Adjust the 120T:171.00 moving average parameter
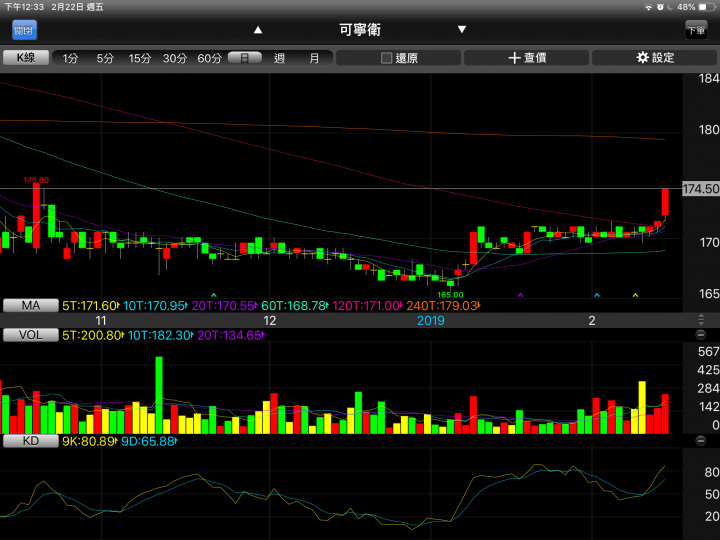720x540 pixels. (x=367, y=306)
